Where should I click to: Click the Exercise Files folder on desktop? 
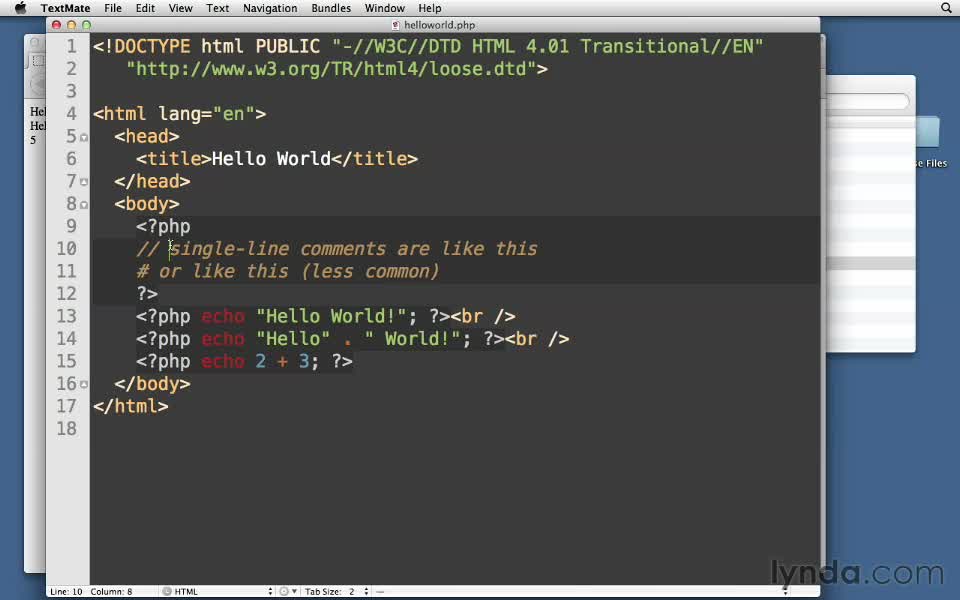coord(928,142)
